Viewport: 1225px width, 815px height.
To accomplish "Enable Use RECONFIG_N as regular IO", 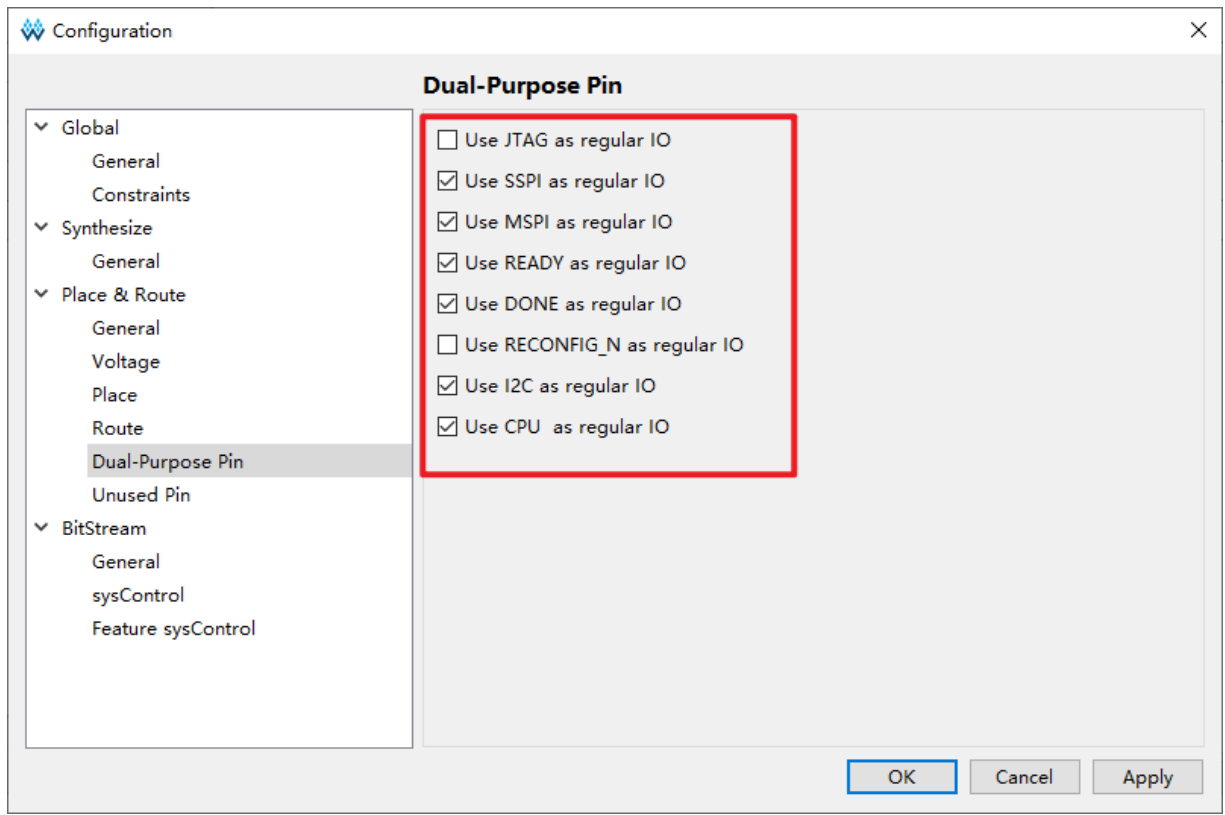I will (x=447, y=345).
